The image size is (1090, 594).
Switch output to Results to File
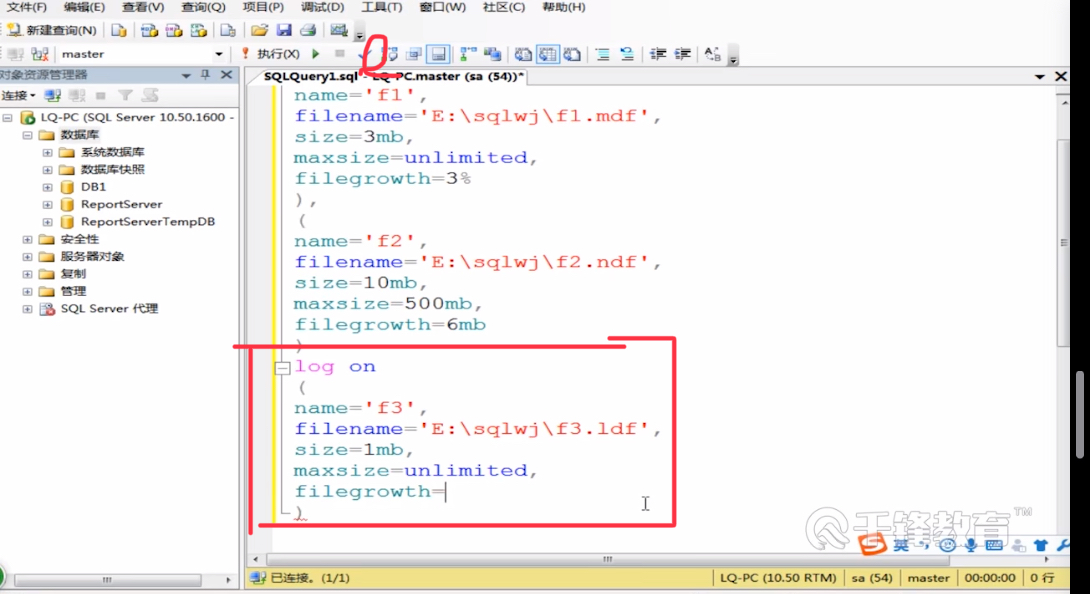[572, 54]
